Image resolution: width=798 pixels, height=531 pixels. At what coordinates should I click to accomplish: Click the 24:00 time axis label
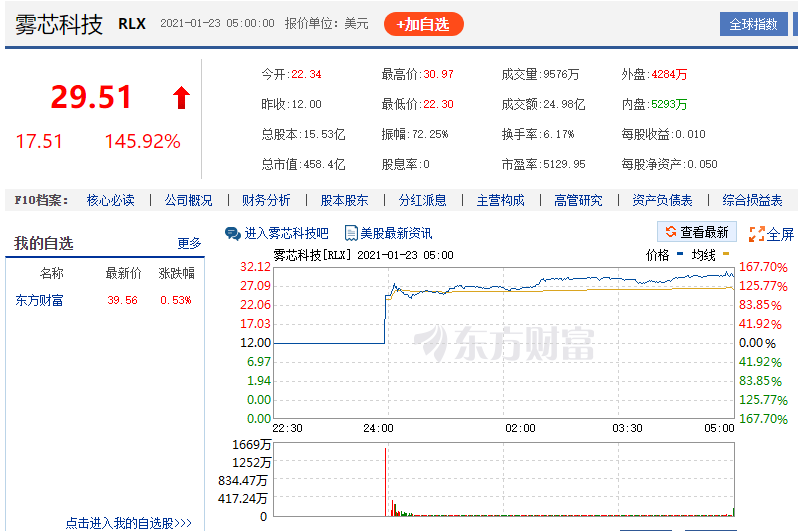tap(378, 428)
